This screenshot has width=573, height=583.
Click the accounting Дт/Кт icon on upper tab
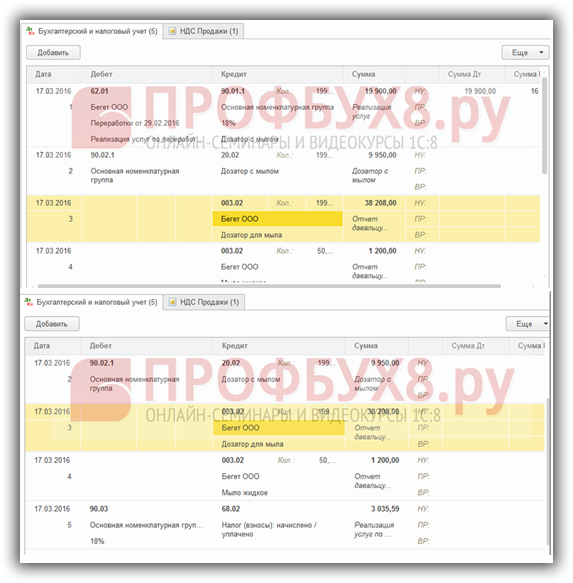tap(30, 31)
